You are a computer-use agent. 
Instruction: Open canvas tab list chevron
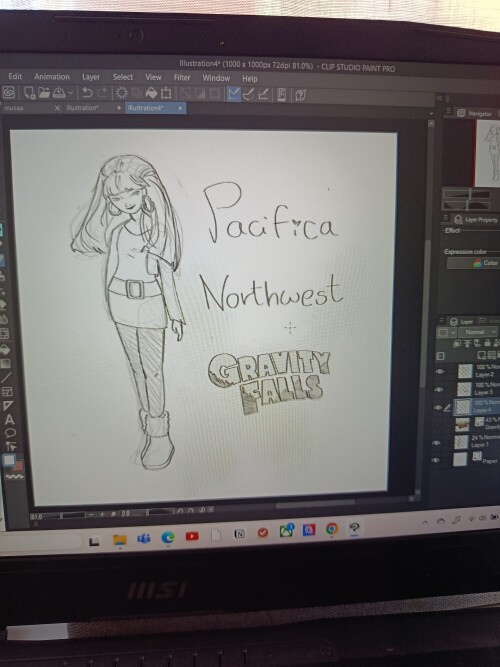(431, 114)
